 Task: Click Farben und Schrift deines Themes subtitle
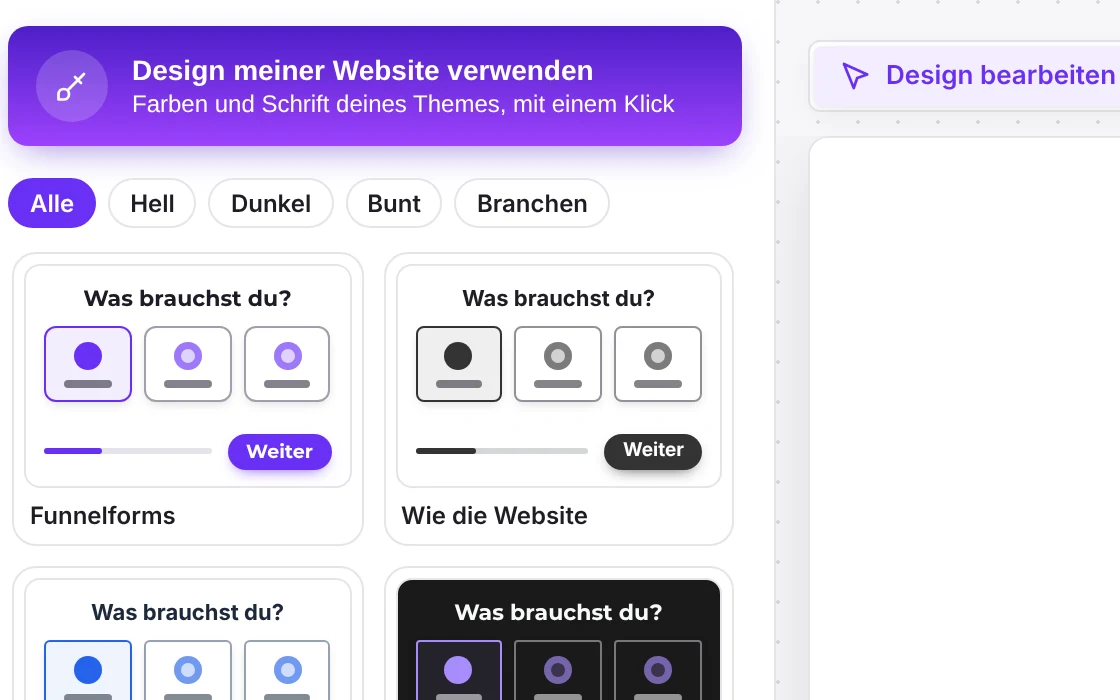(x=403, y=104)
